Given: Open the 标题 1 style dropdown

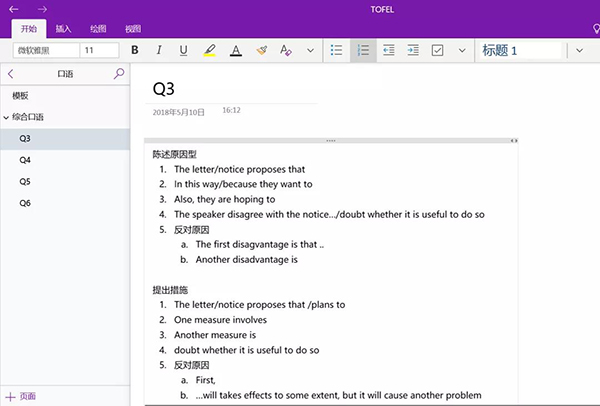Looking at the screenshot, I should pyautogui.click(x=520, y=50).
